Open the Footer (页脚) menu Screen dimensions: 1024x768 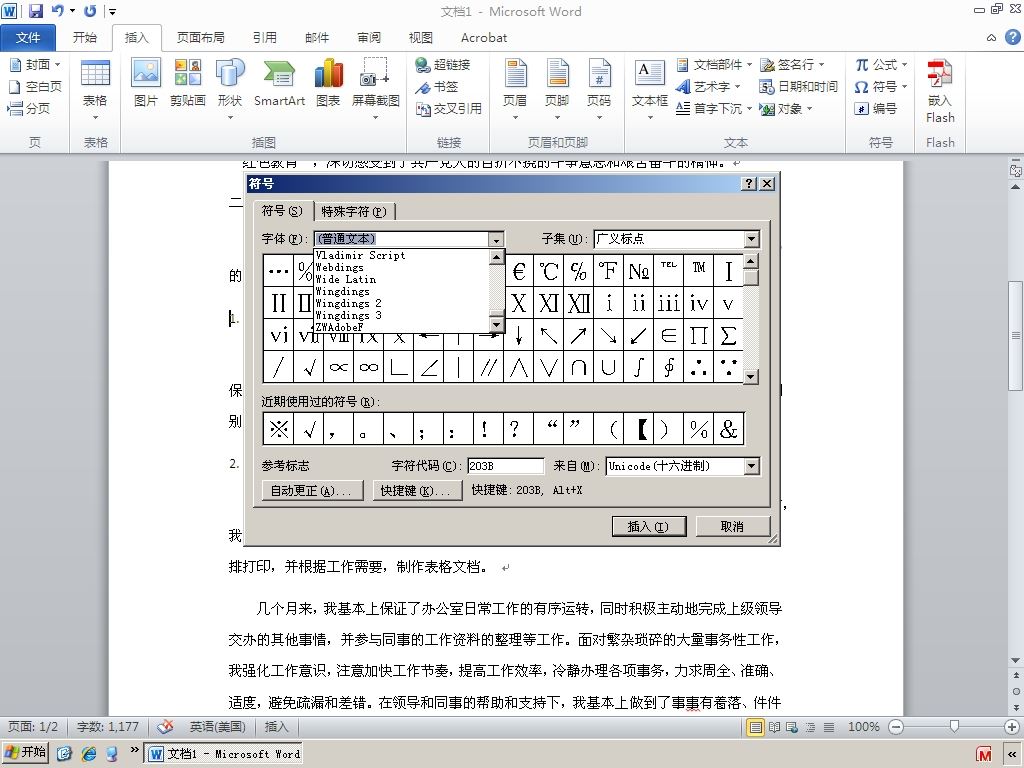click(557, 89)
